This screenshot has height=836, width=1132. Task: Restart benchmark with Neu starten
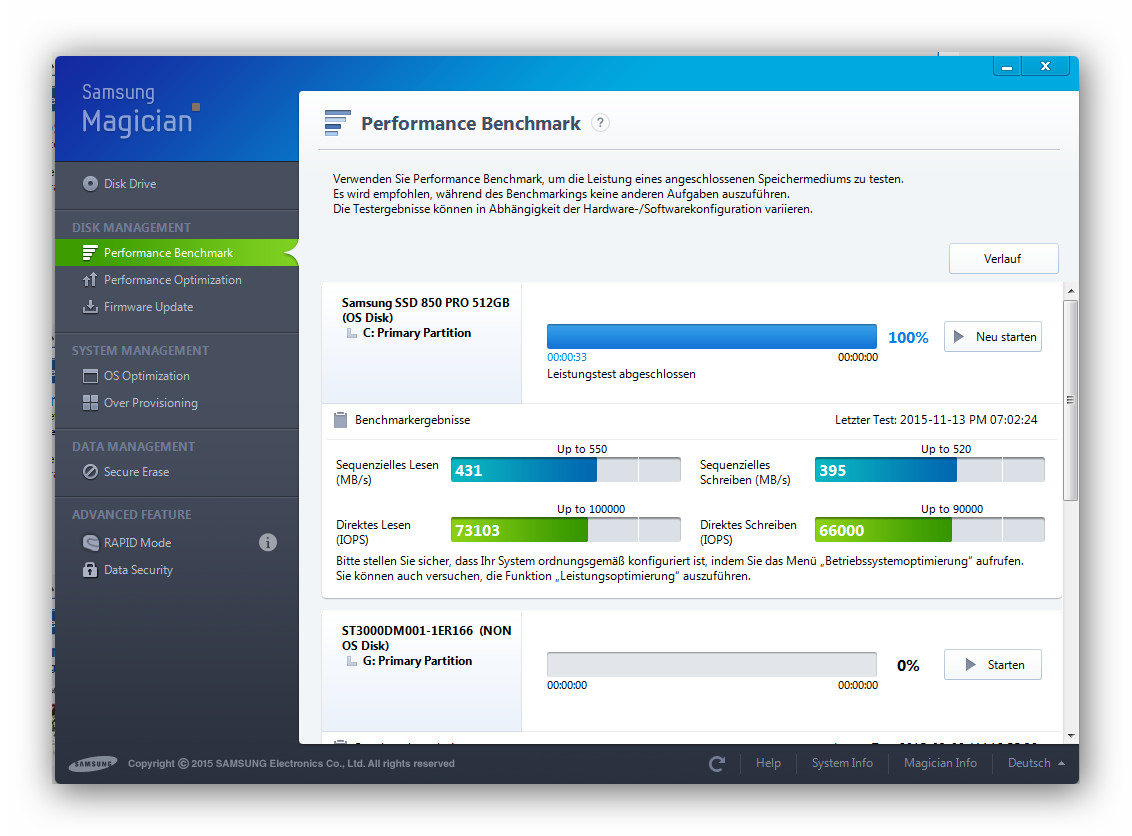[x=993, y=336]
